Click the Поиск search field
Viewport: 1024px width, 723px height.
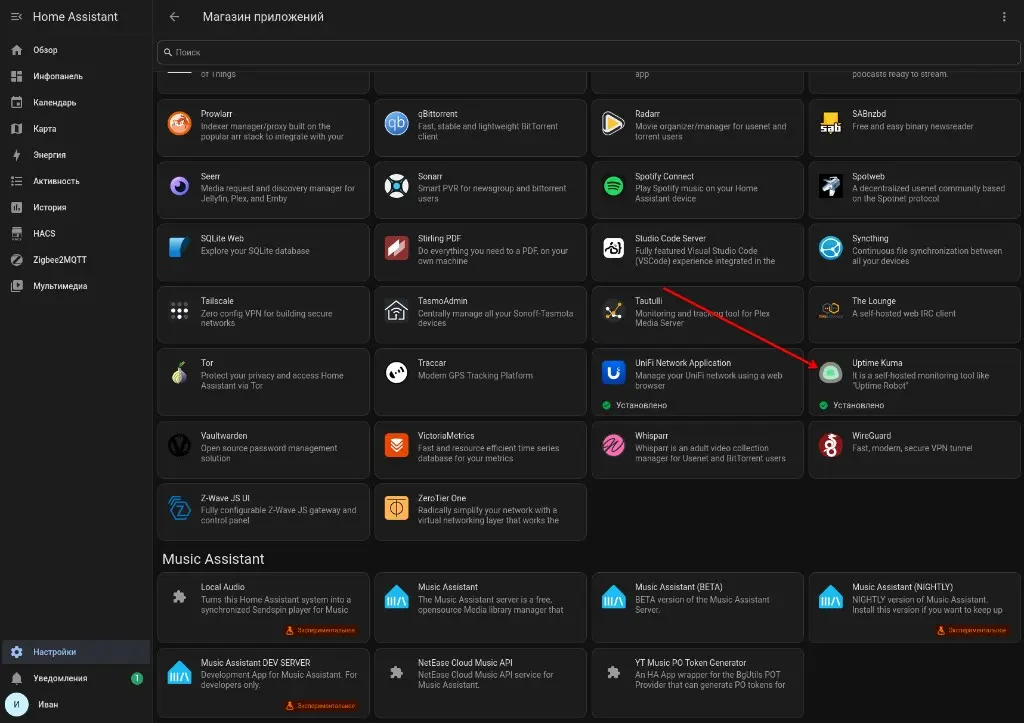[x=588, y=52]
